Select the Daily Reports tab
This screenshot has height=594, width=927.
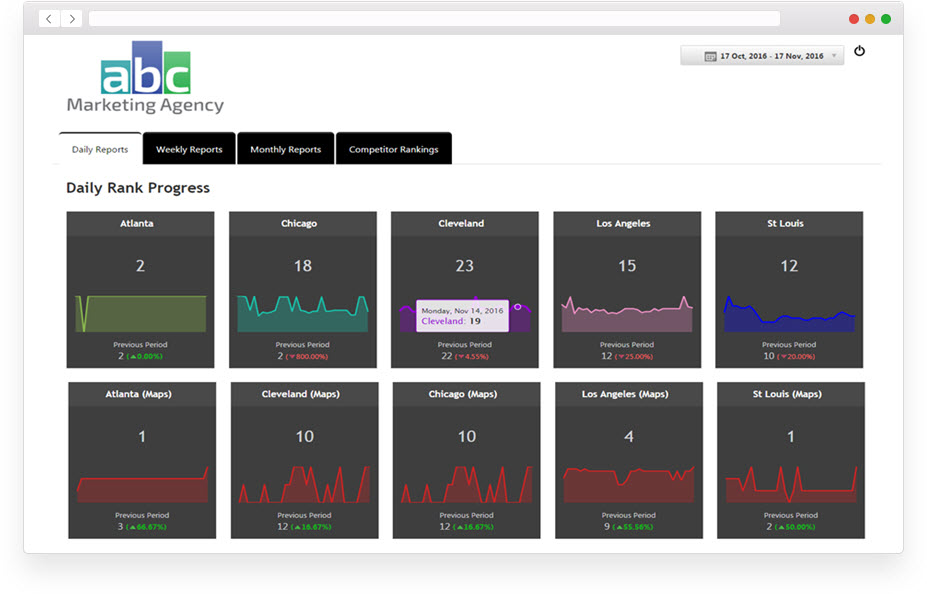(x=100, y=149)
